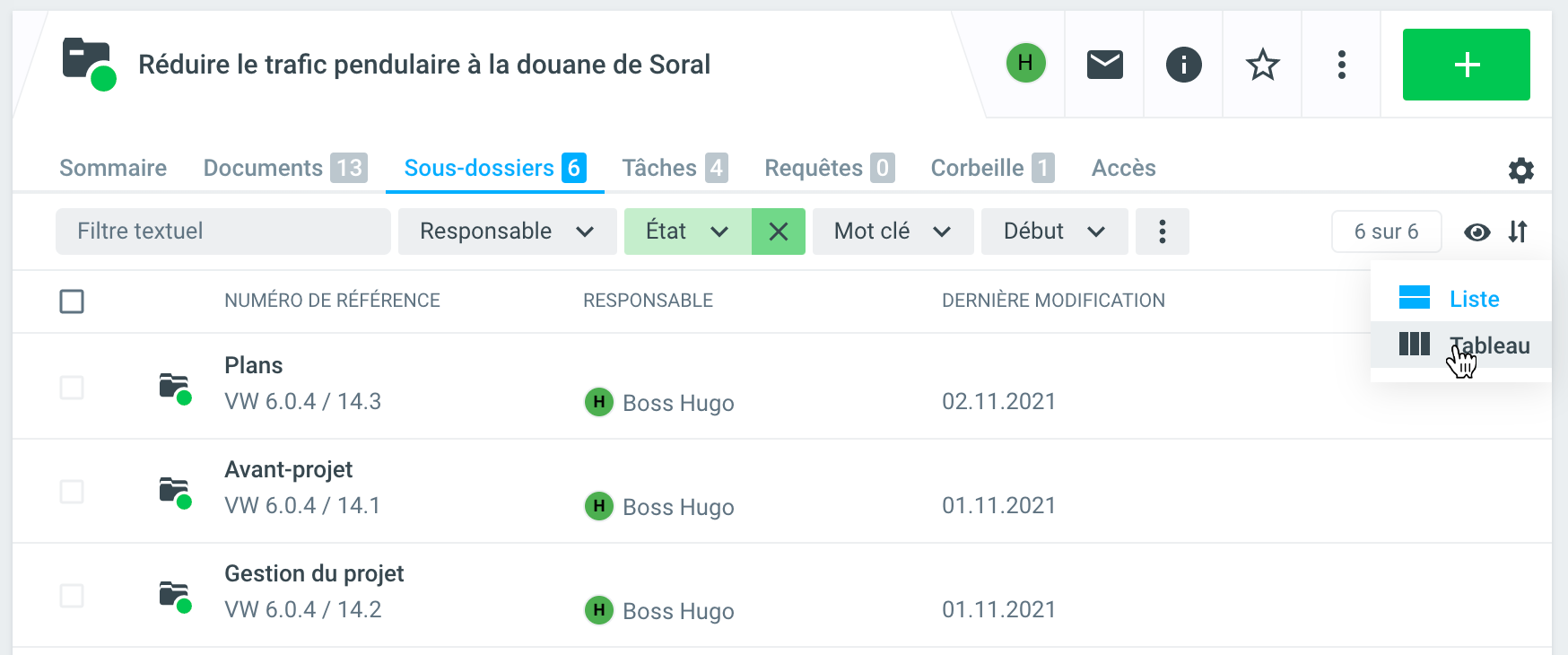Expand the Responsable filter dropdown
The image size is (1568, 655).
[507, 231]
